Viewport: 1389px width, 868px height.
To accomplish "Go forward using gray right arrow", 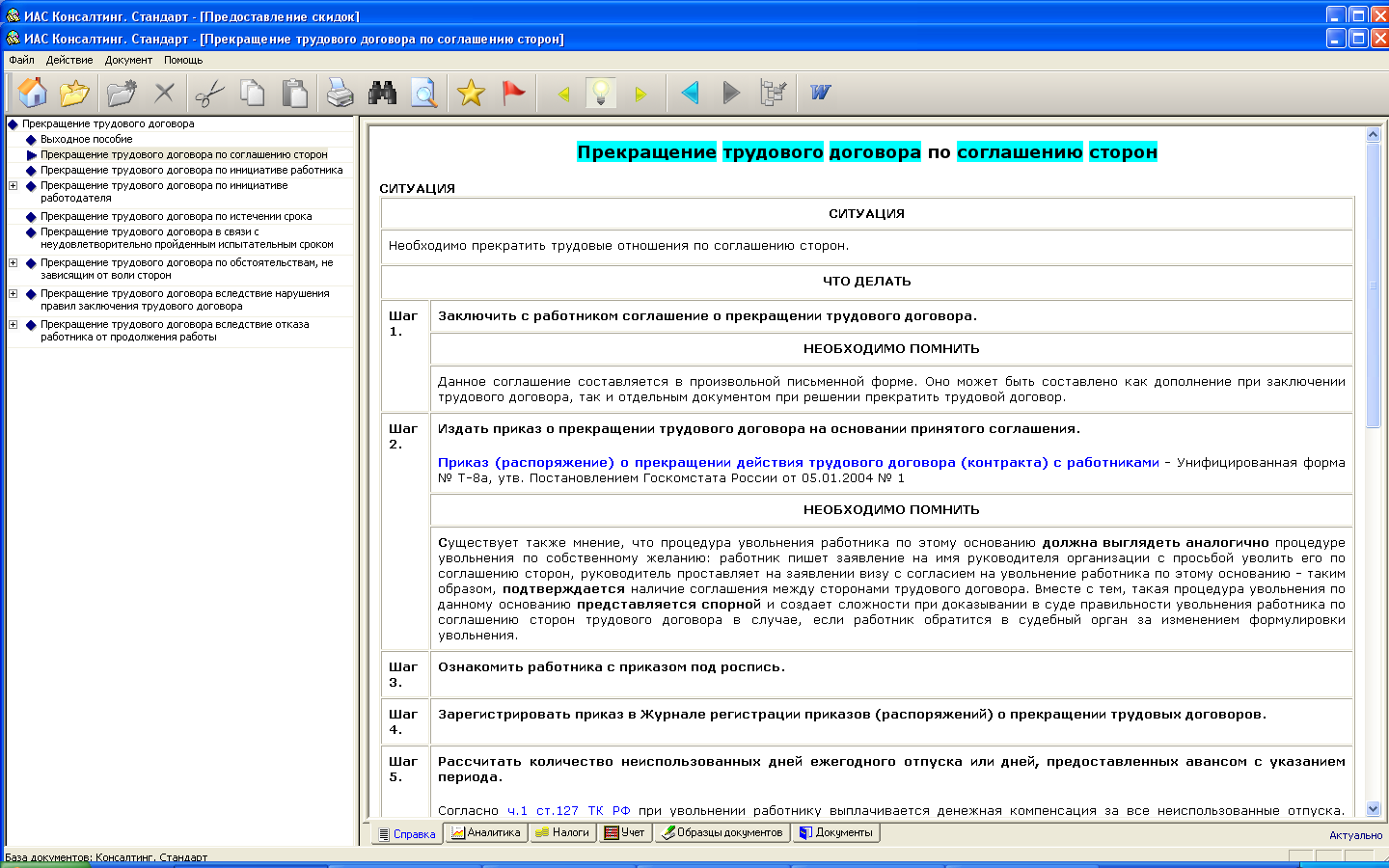I will tap(731, 93).
